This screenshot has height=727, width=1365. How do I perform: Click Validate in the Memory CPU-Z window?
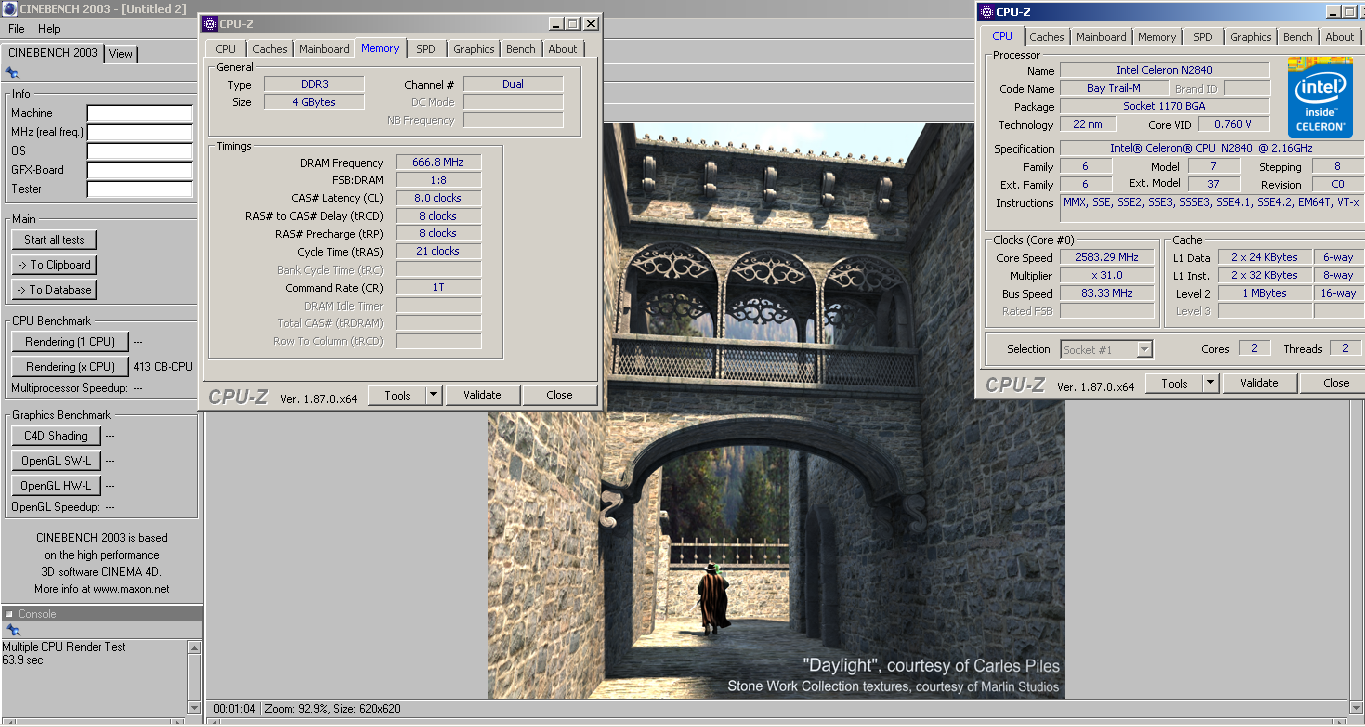[482, 395]
